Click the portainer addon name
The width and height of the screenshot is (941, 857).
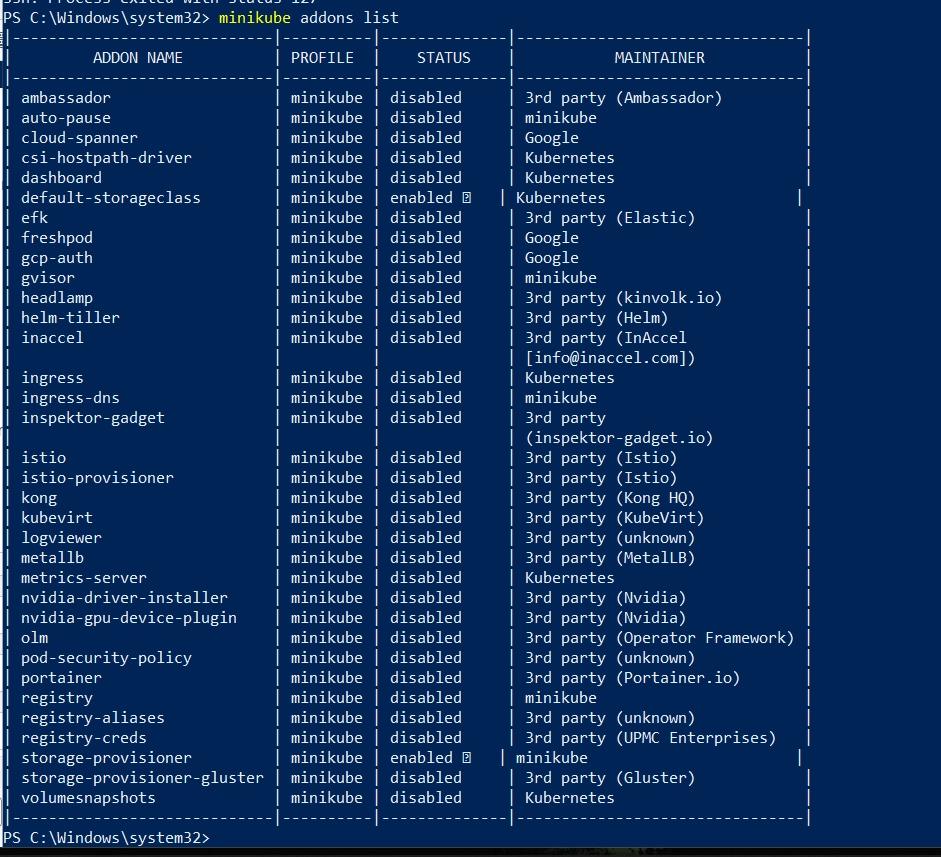click(x=61, y=678)
